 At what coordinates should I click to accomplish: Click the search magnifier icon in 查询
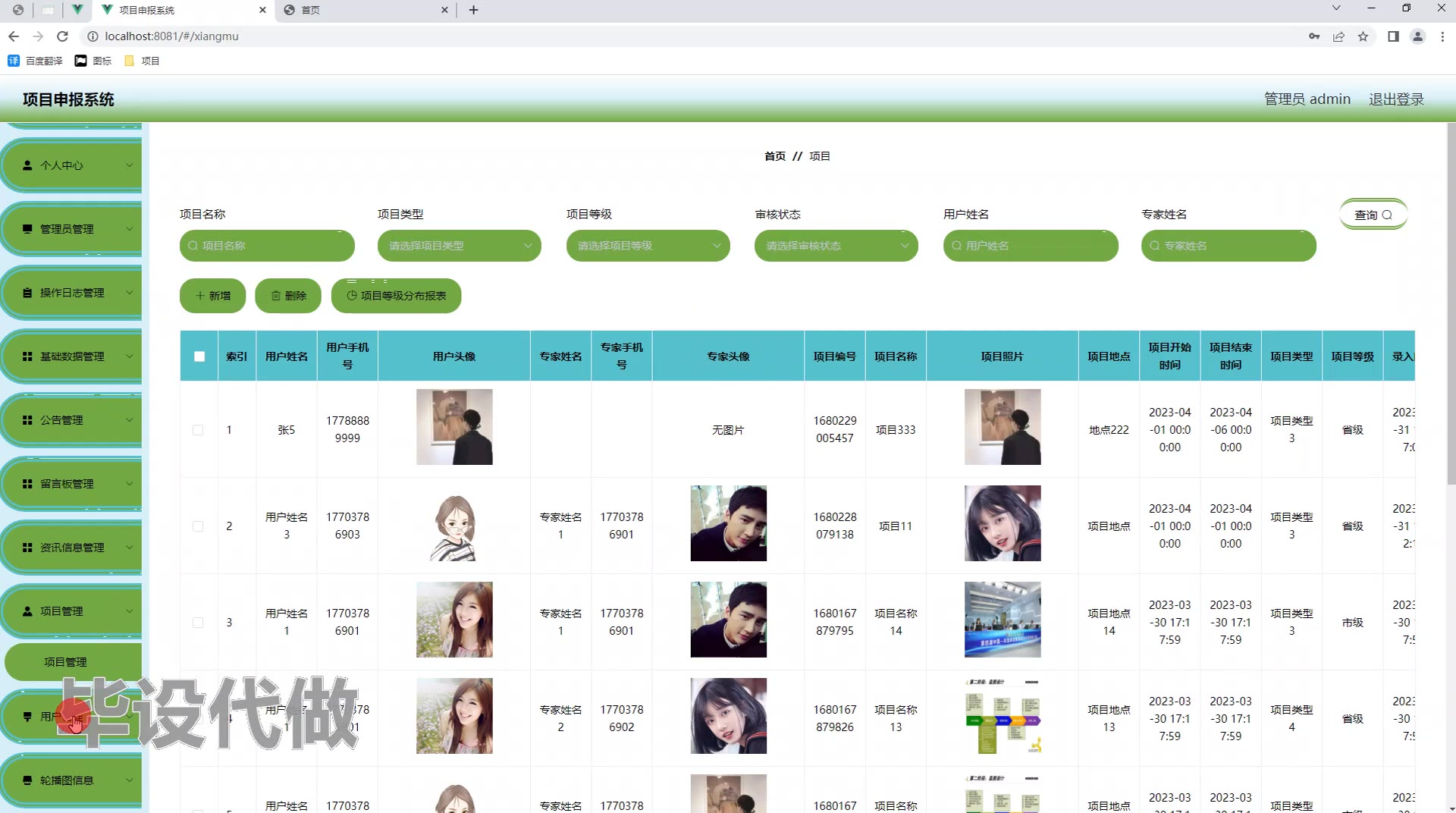tap(1387, 215)
